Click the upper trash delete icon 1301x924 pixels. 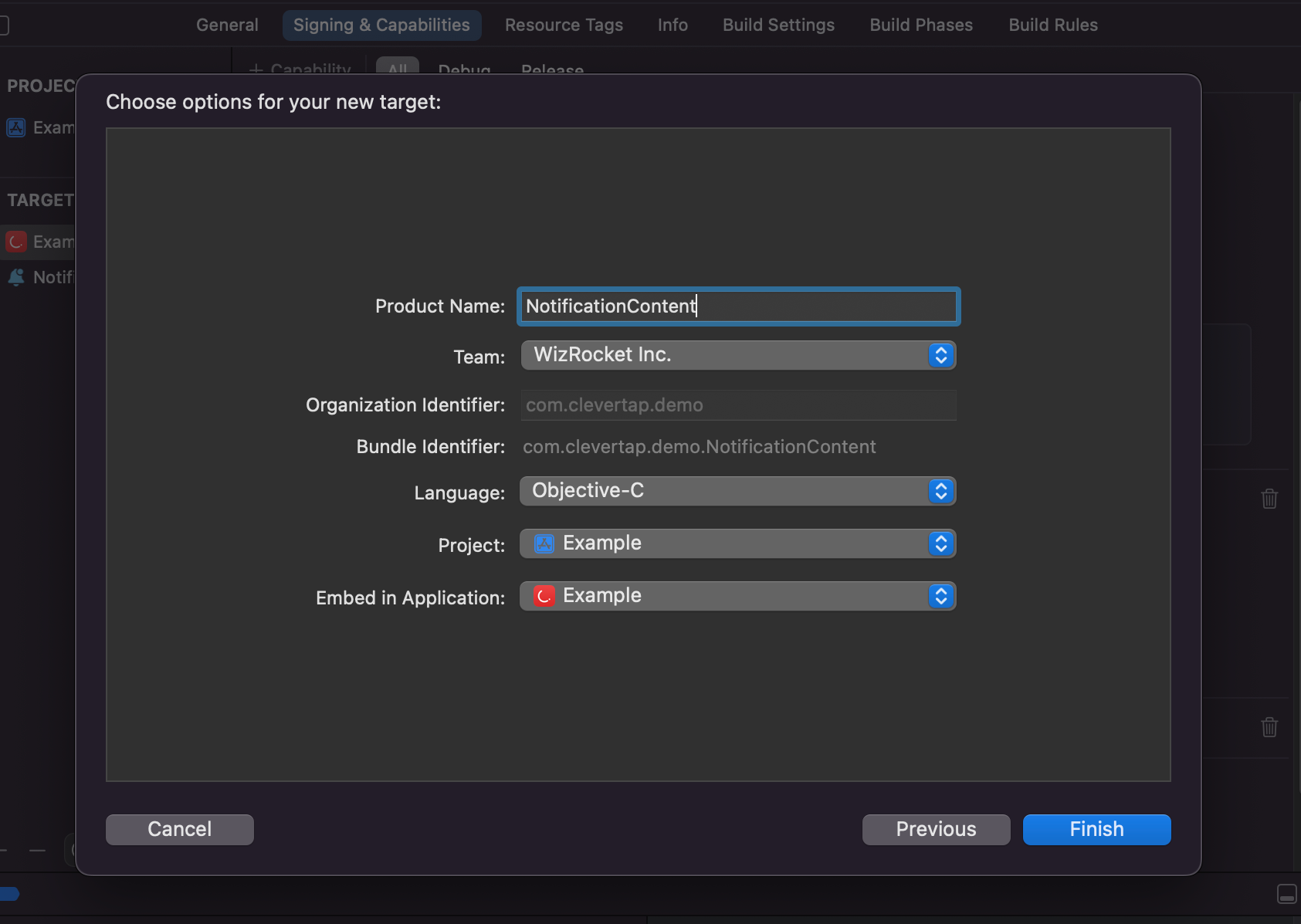point(1269,499)
